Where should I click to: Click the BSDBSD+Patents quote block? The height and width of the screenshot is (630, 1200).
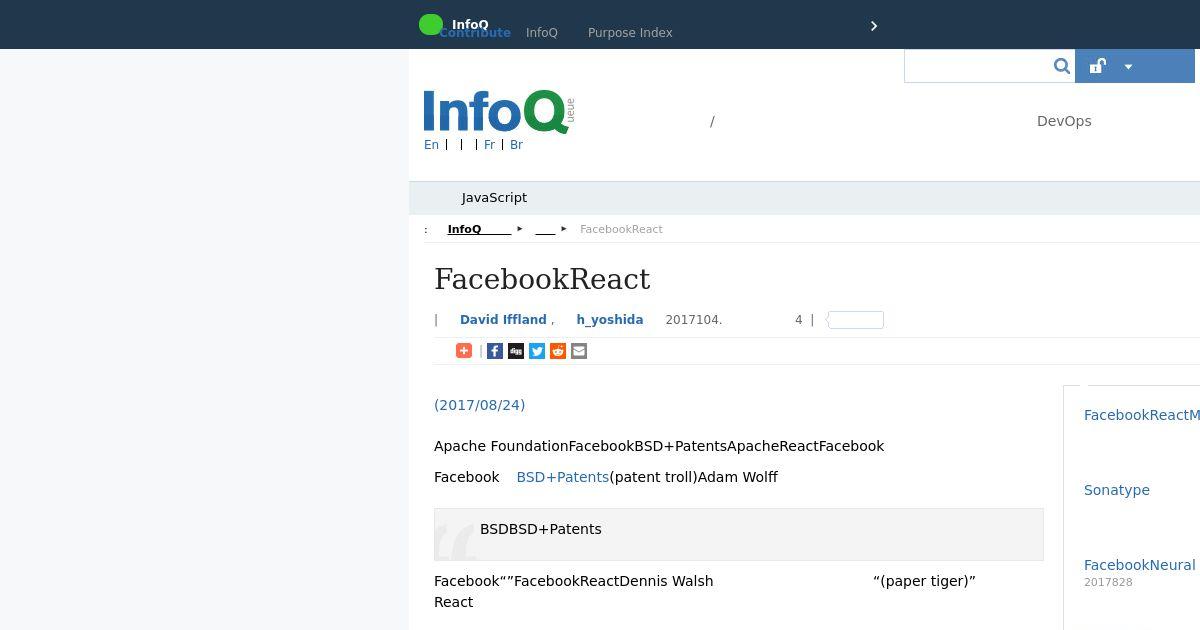(739, 534)
